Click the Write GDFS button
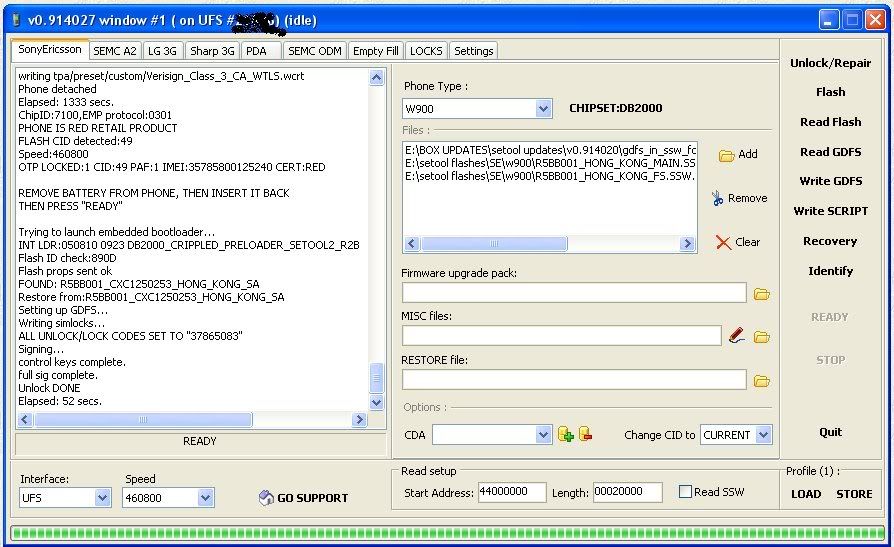The height and width of the screenshot is (547, 894). tap(830, 181)
